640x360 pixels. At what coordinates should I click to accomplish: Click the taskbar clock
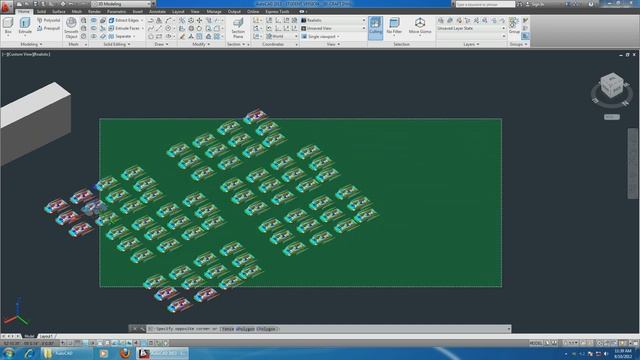coord(622,353)
